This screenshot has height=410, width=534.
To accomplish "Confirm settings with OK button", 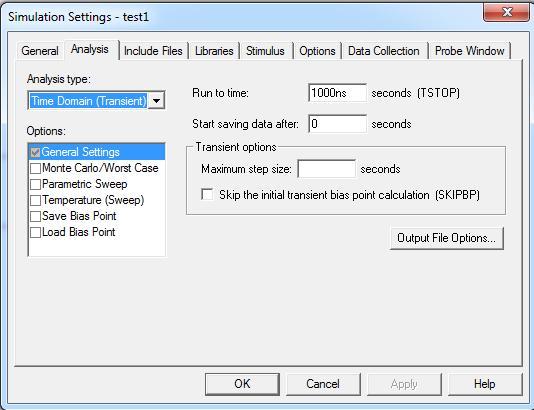I will [242, 384].
